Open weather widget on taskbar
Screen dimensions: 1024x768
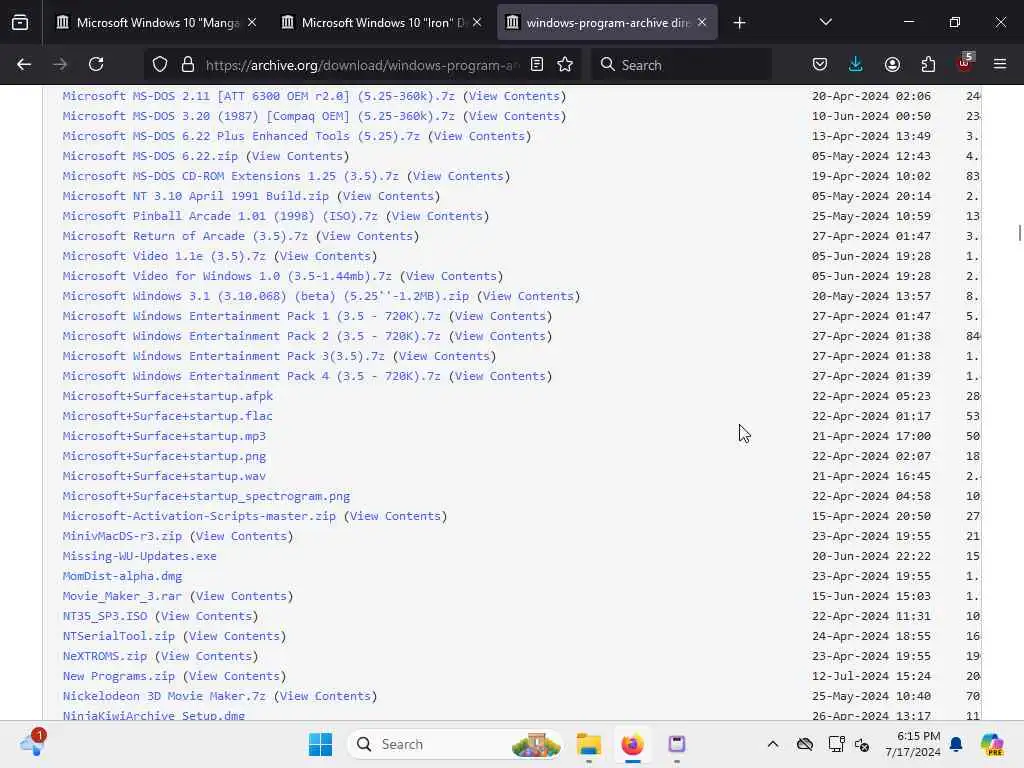point(32,743)
